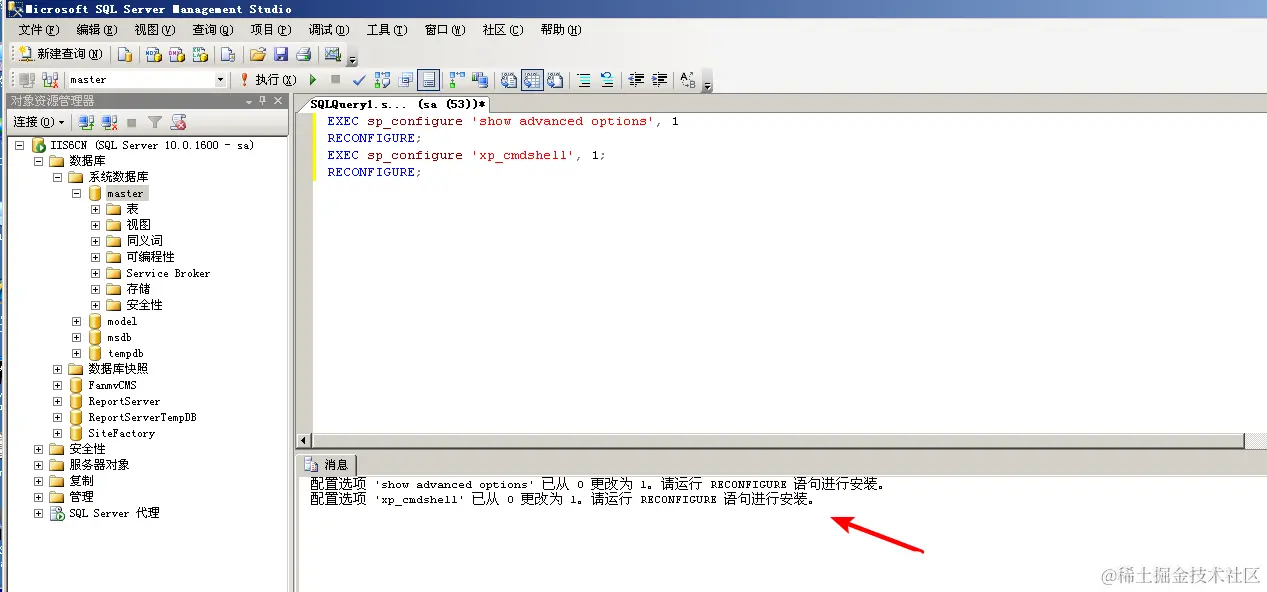Screen dimensions: 1267x592
Task: Collapse the IIS6CN server node
Action: 20,145
